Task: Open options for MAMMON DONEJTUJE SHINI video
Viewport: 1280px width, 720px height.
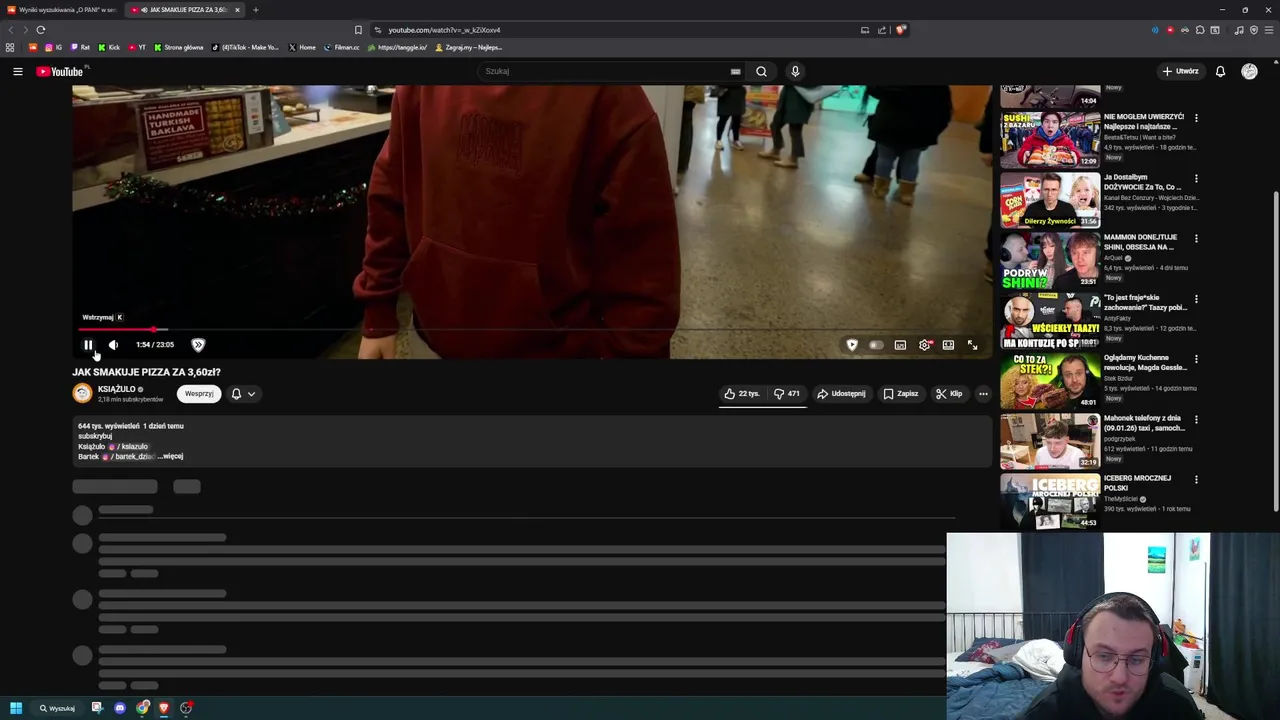Action: (1196, 238)
